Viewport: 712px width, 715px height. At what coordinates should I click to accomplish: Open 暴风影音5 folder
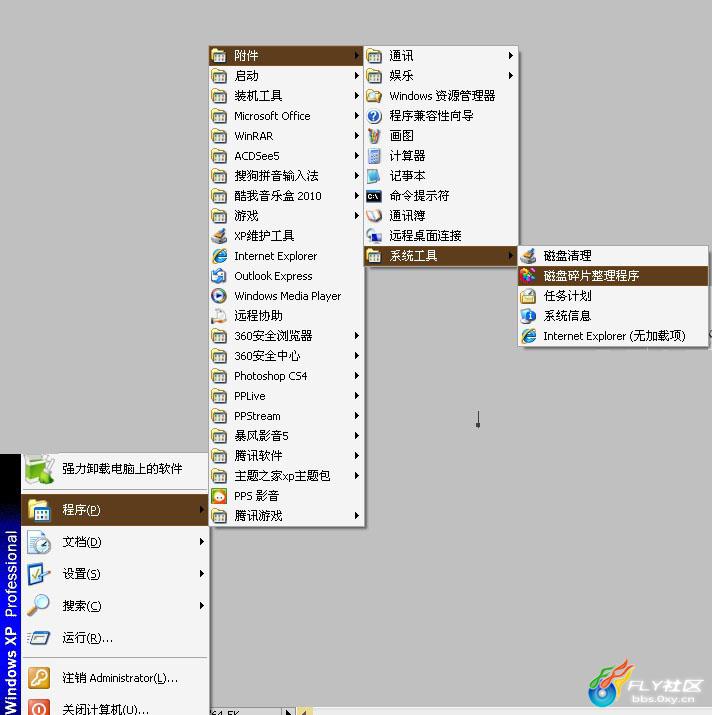(286, 436)
